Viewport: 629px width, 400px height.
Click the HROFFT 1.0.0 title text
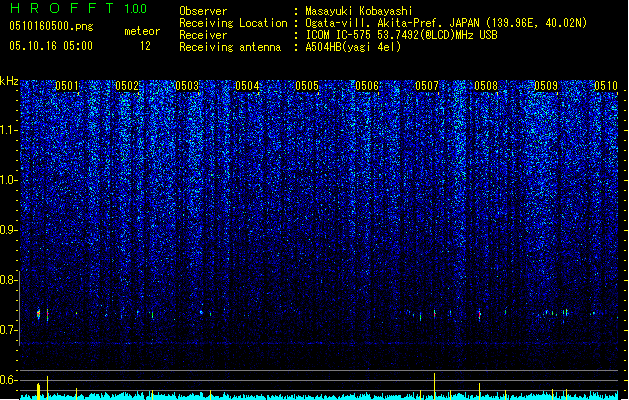point(79,8)
